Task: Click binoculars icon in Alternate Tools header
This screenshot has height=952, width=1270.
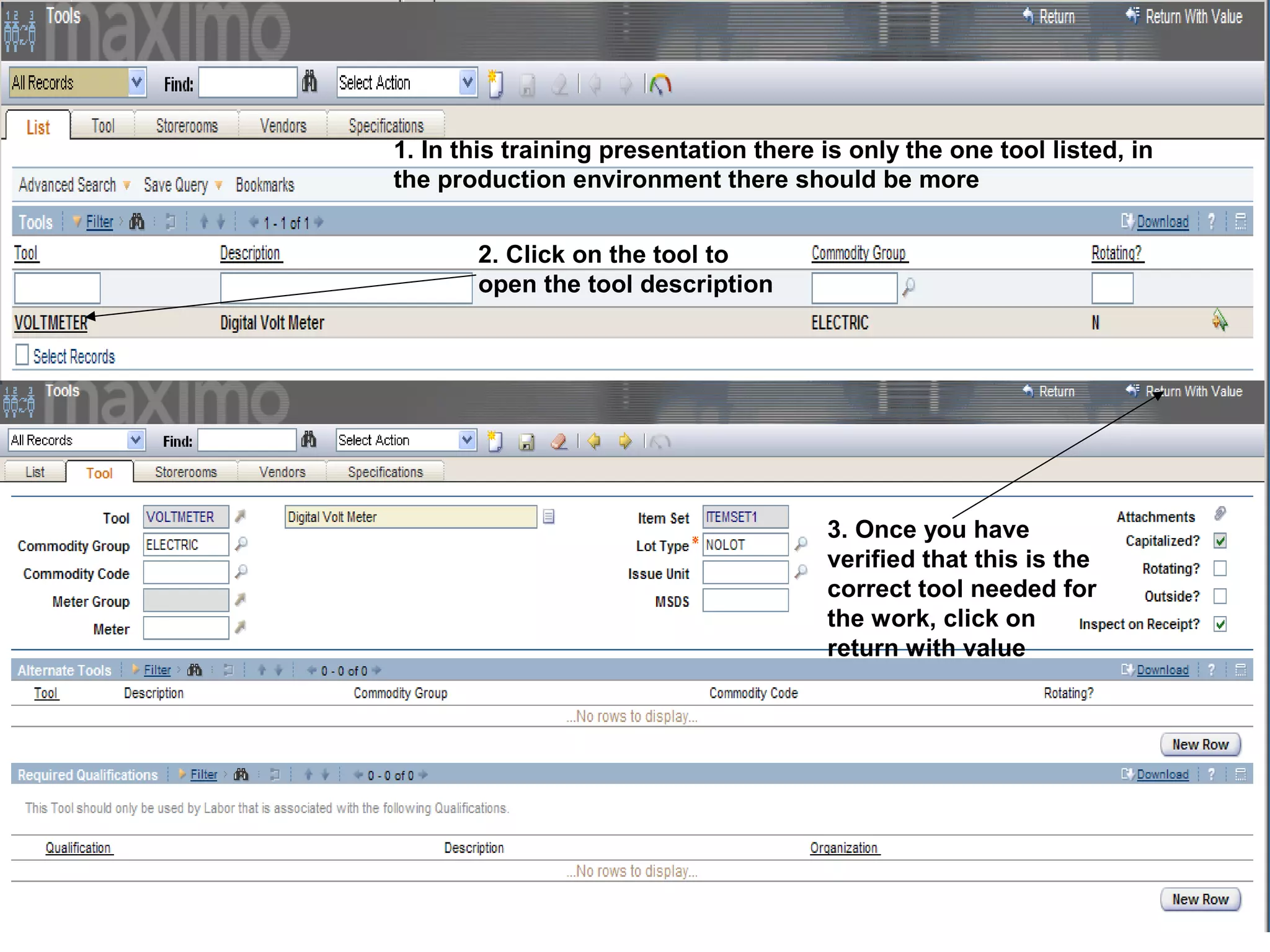Action: click(195, 669)
